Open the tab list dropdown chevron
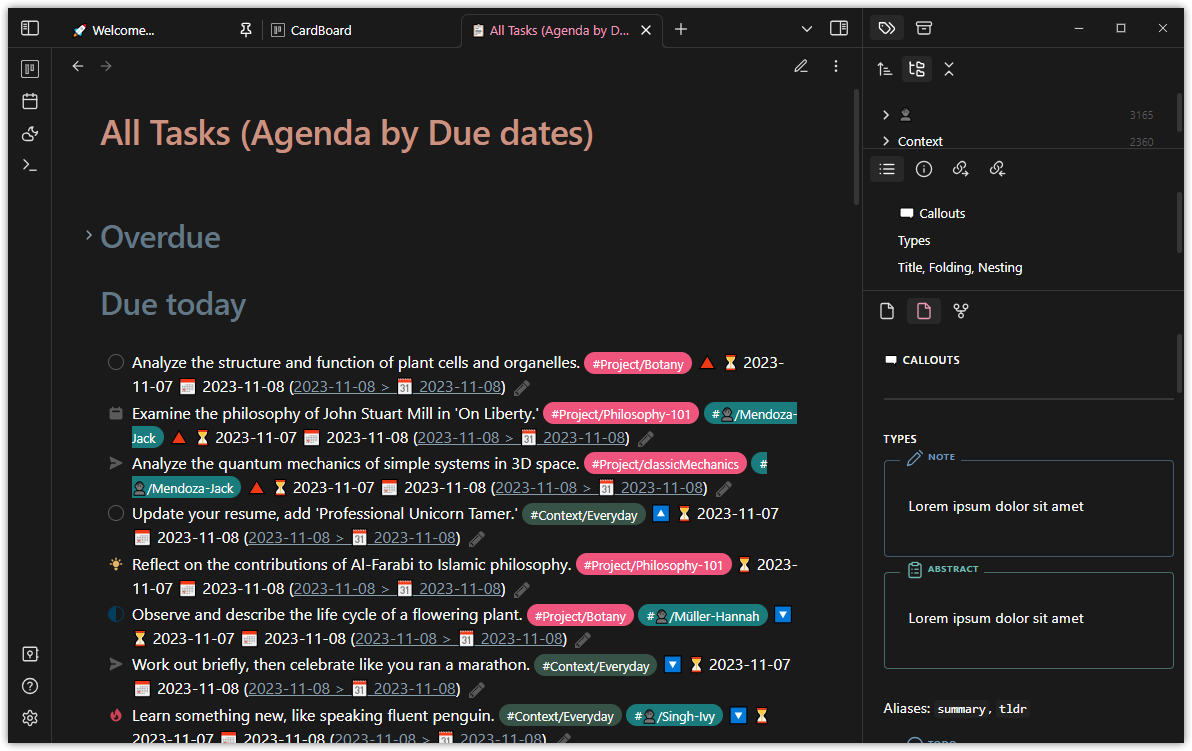Screen dimensions: 1192x751 807,29
